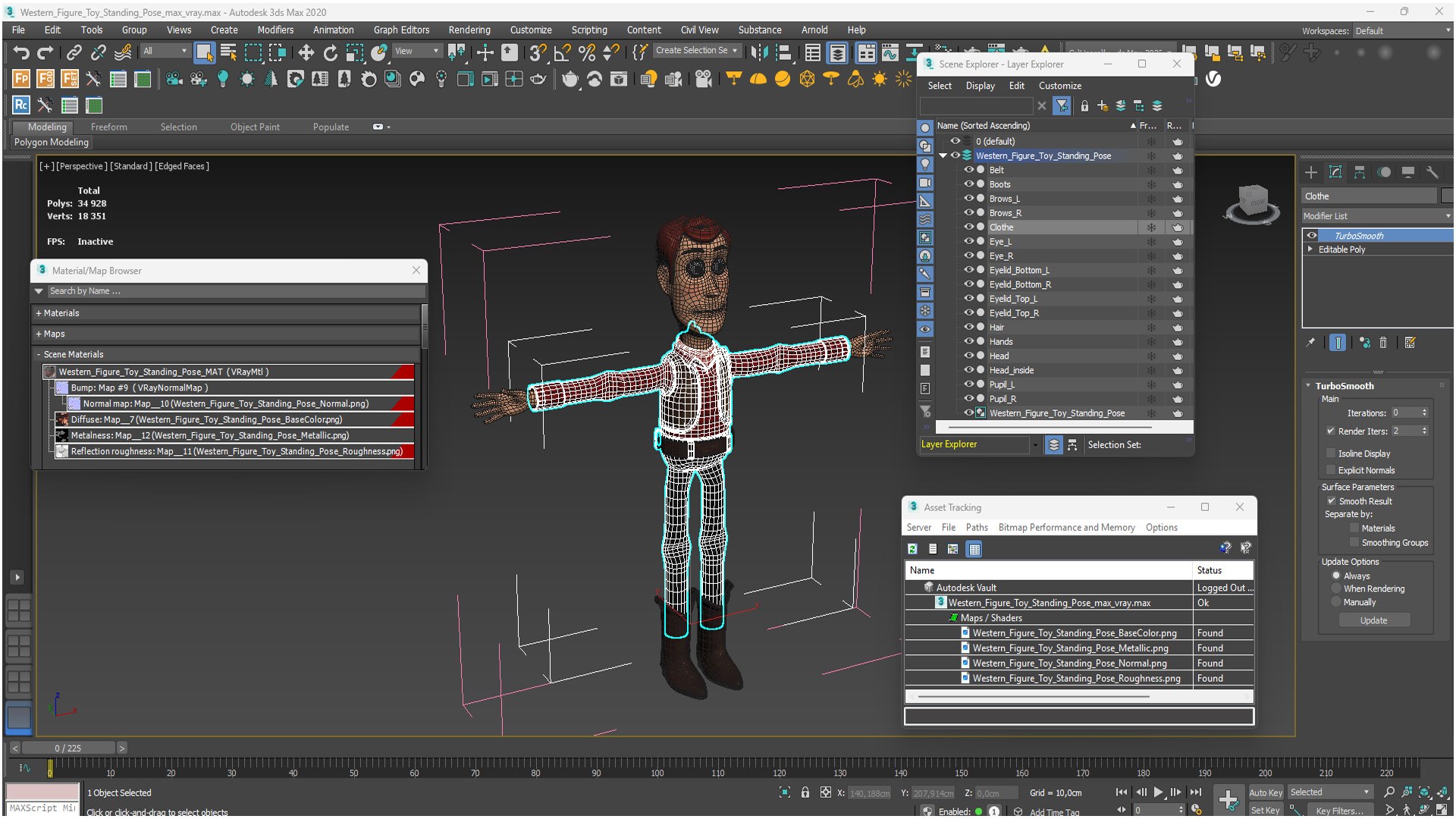Image resolution: width=1456 pixels, height=819 pixels.
Task: Uncheck the Smooth Result checkbox
Action: 1331,501
